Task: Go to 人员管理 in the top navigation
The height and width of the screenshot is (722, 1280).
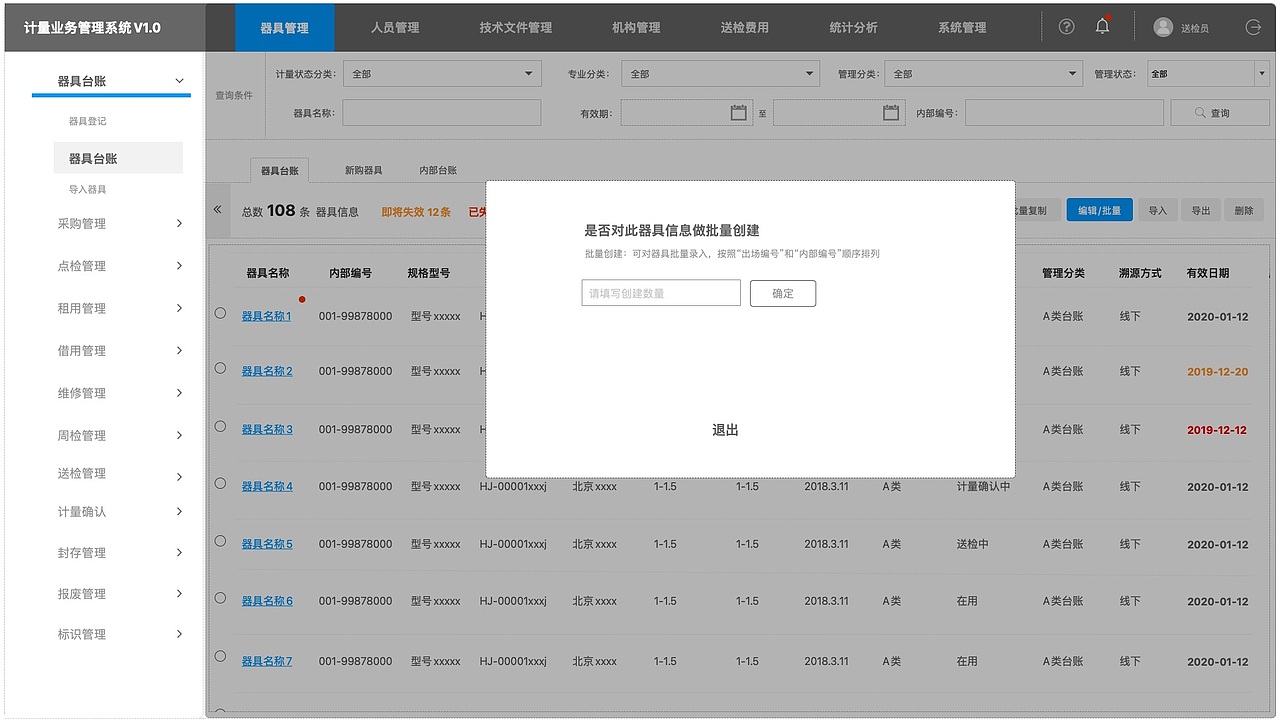Action: tap(395, 28)
